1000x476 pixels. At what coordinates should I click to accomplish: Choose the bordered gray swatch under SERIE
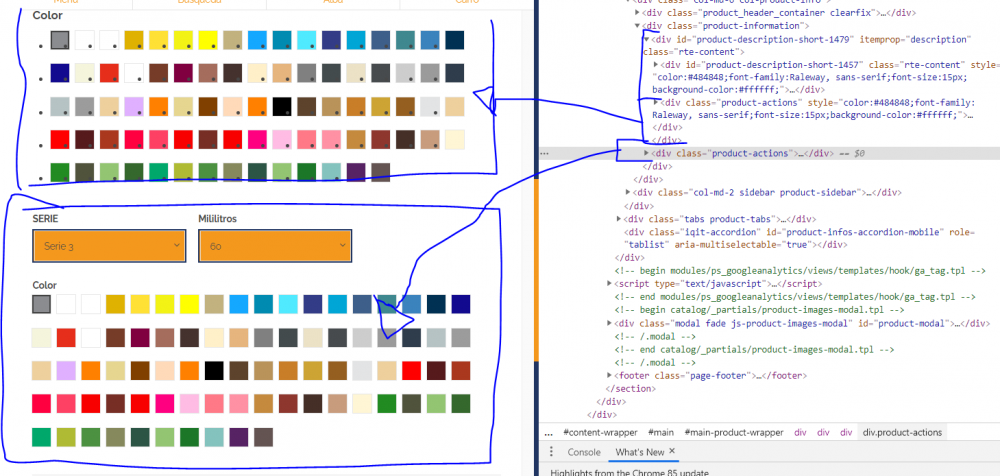[x=41, y=304]
